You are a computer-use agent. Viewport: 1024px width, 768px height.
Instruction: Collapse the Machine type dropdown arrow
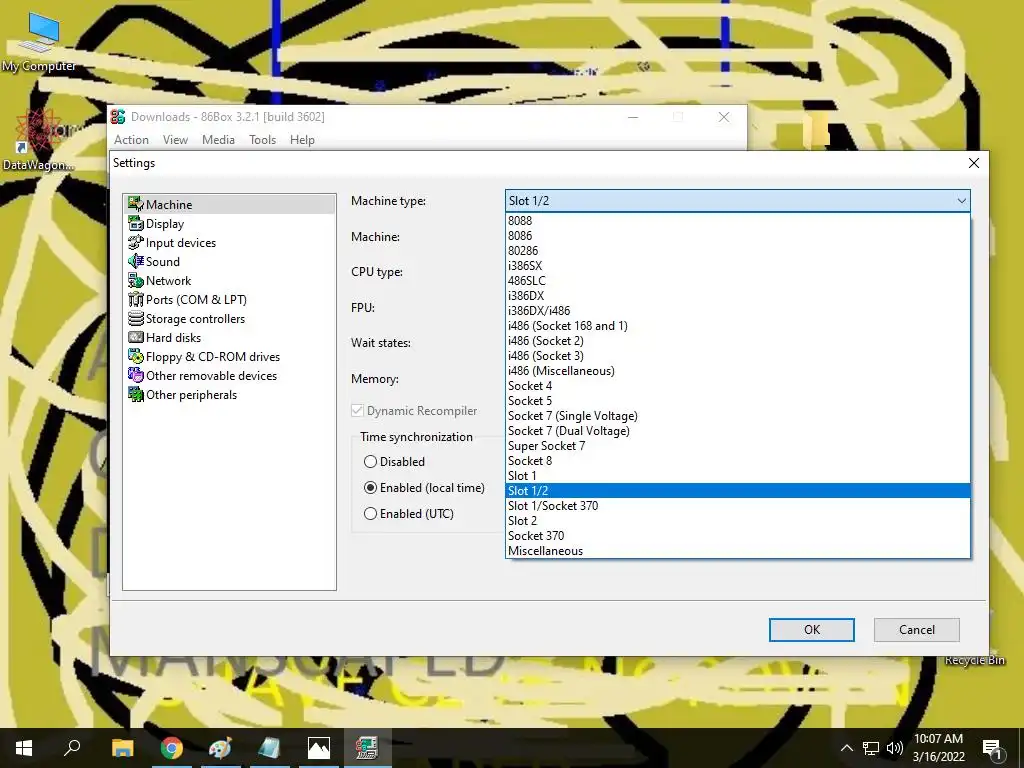click(x=961, y=201)
